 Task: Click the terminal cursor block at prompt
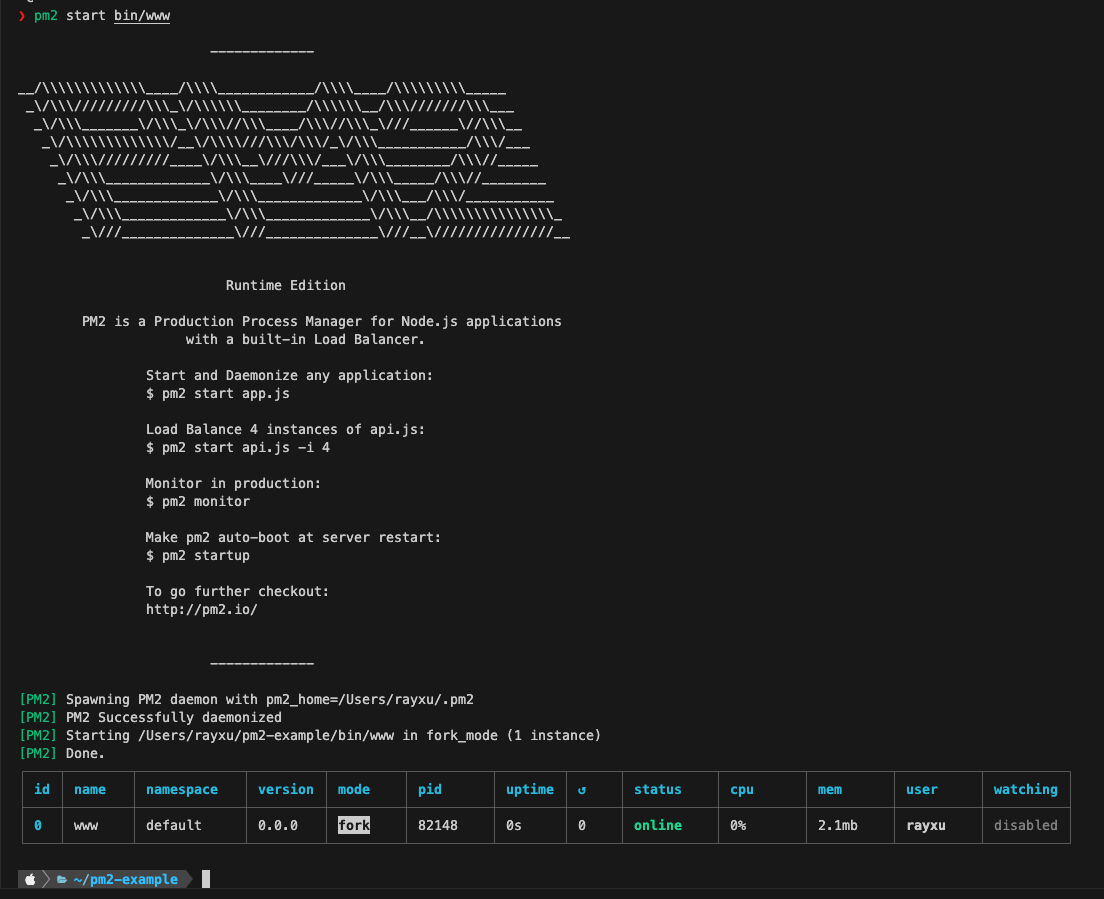tap(206, 879)
